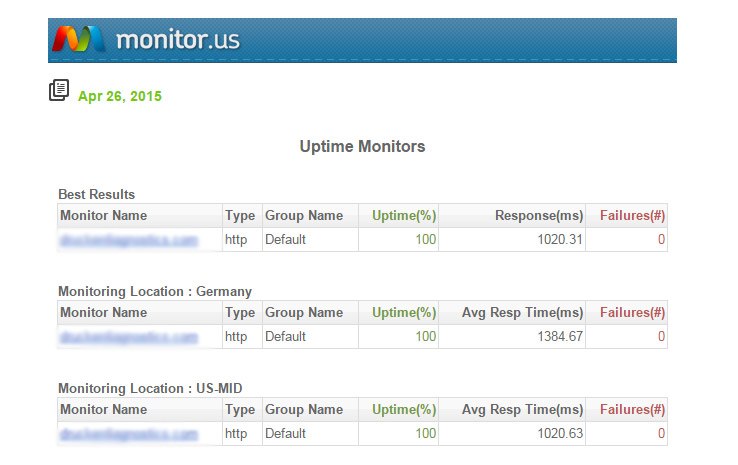
Task: Click Uptime(%) header in US-MID table
Action: pos(404,409)
